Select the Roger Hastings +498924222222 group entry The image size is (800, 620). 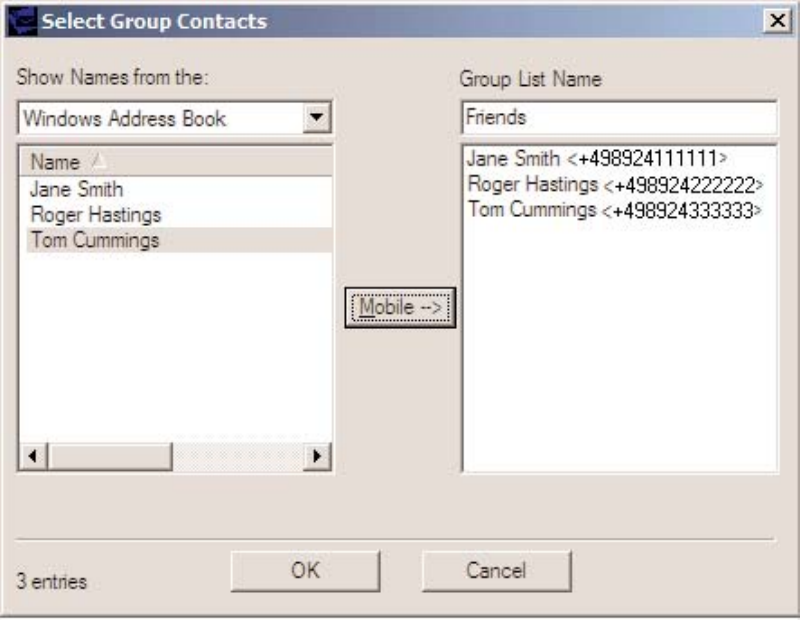pyautogui.click(x=615, y=185)
